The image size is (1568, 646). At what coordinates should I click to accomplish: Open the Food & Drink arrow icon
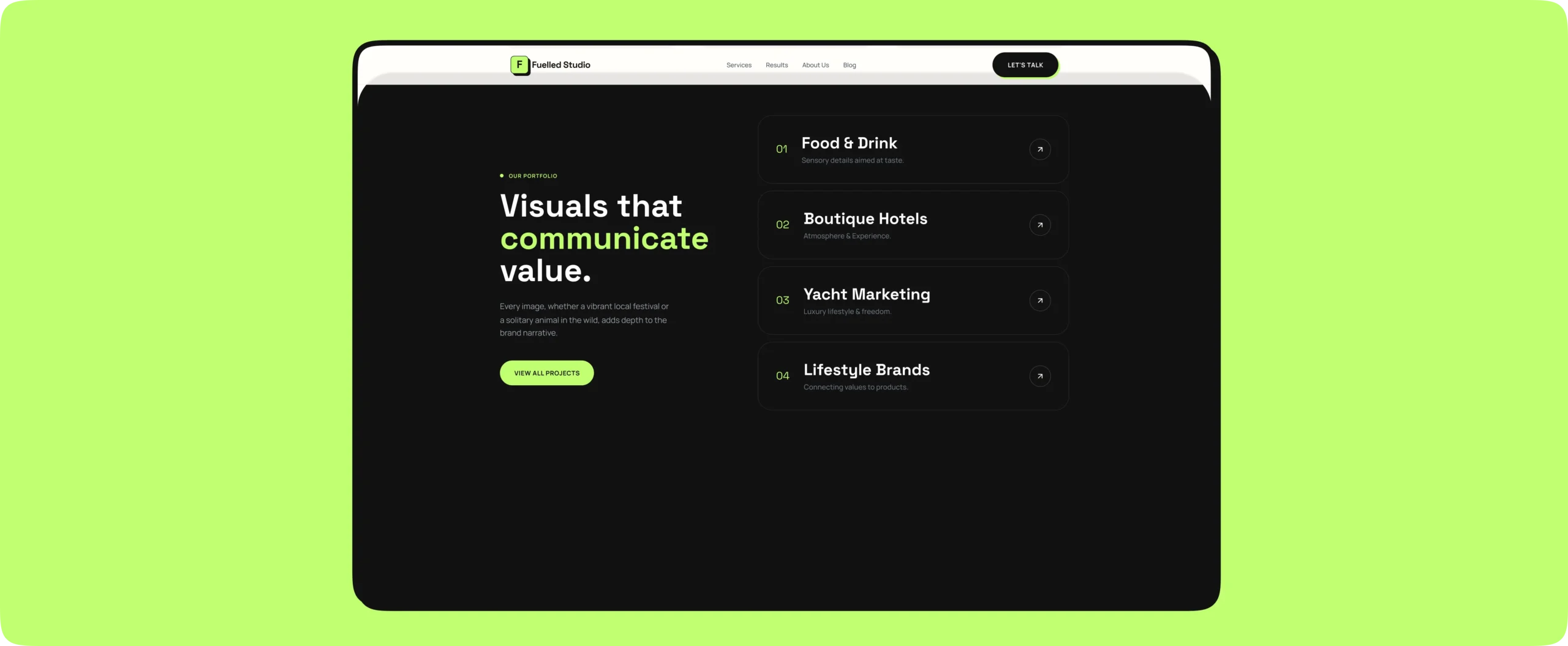(1039, 149)
